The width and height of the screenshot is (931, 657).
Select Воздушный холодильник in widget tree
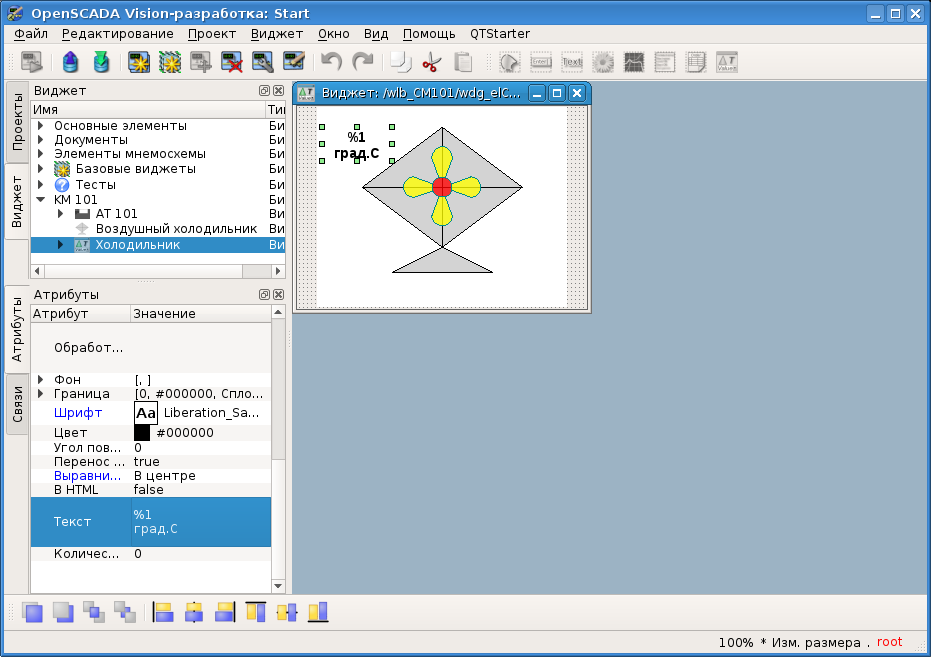click(x=176, y=229)
